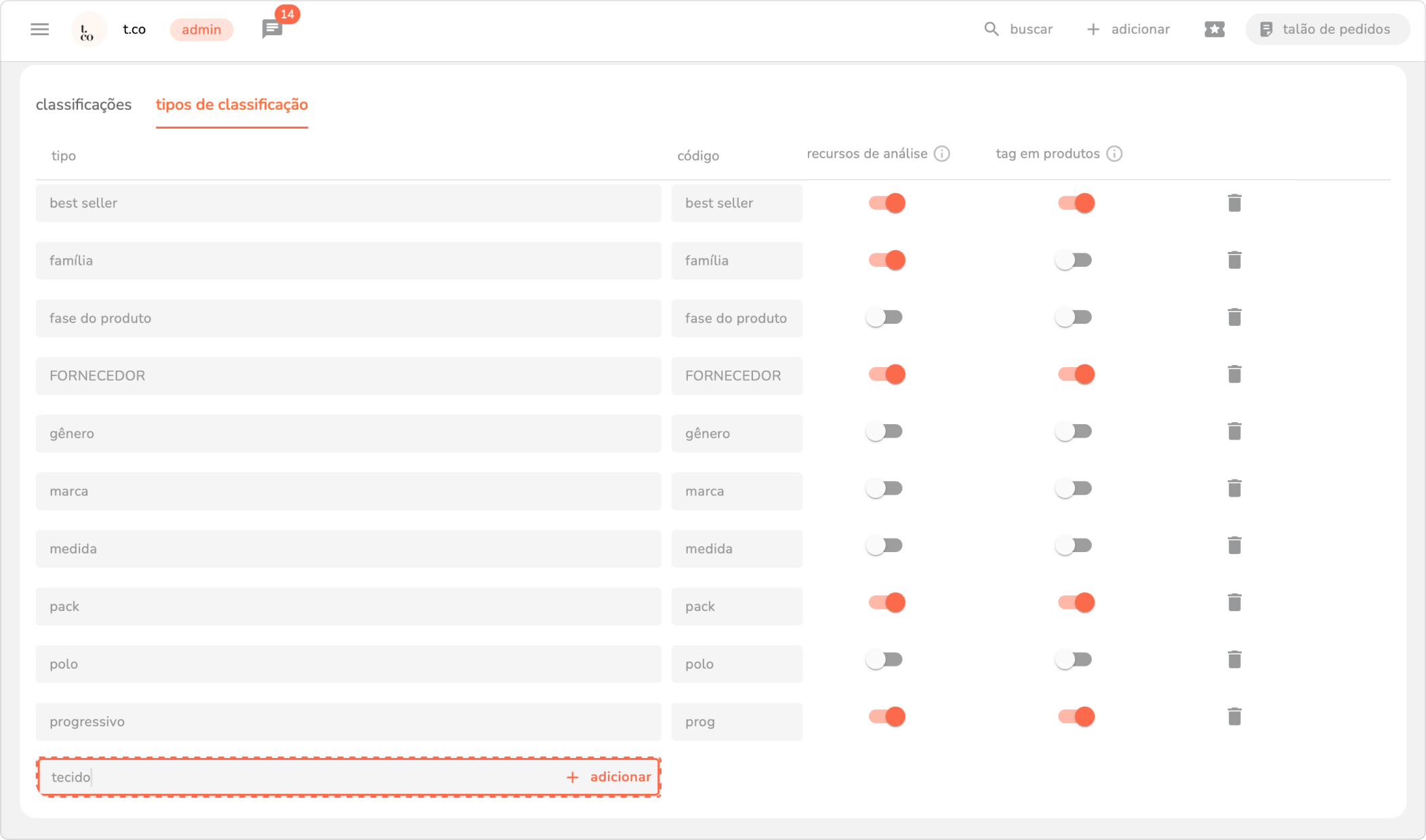Delete the best seller classification type
This screenshot has width=1426, height=840.
click(1234, 203)
